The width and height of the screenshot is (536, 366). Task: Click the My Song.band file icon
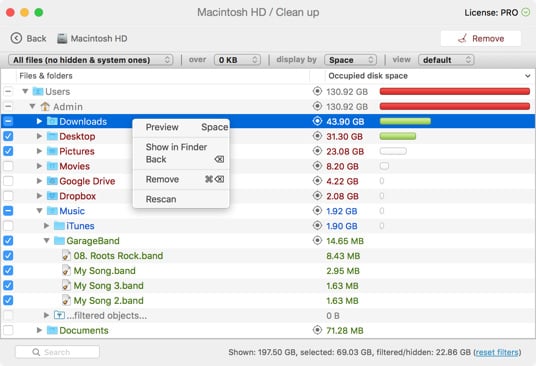[66, 270]
